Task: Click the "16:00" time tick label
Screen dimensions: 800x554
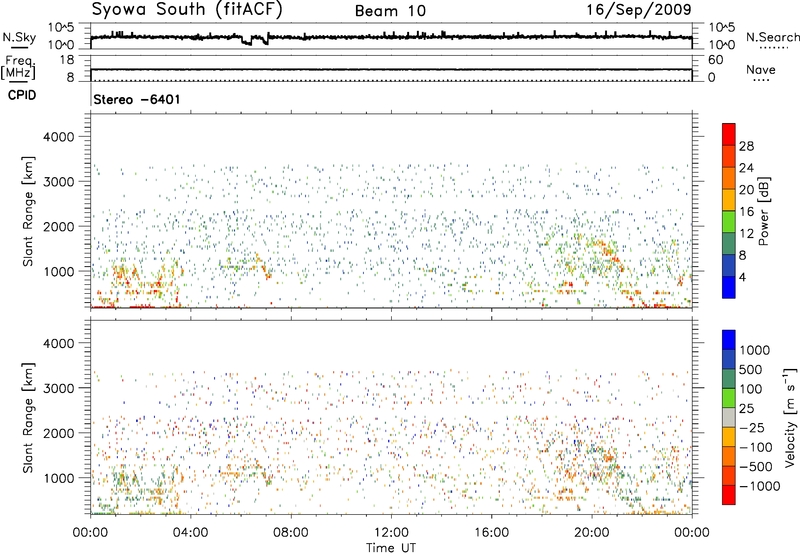Action: [491, 533]
